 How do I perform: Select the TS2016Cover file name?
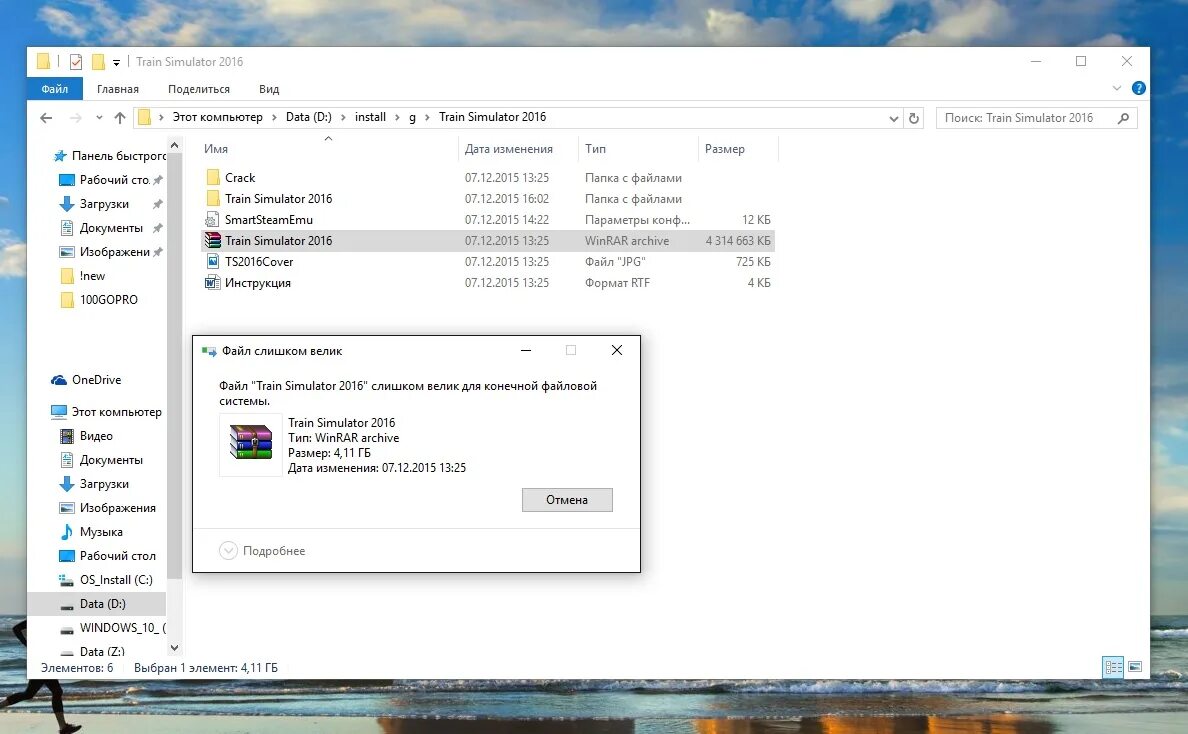tap(259, 261)
